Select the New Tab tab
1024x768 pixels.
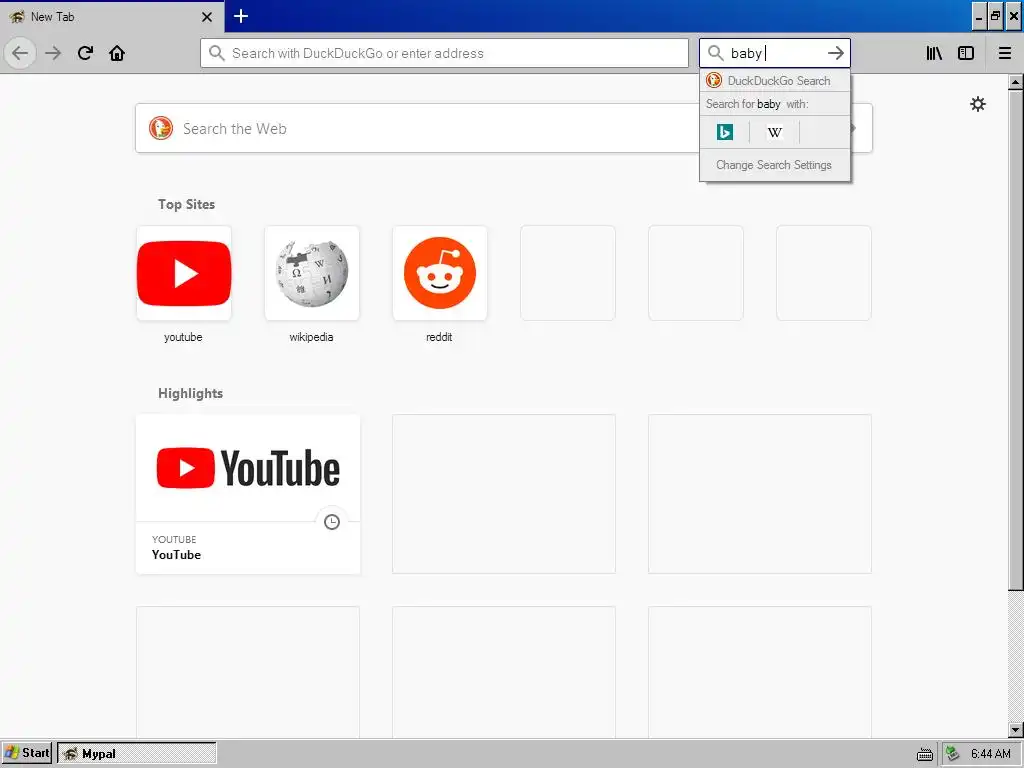point(112,16)
